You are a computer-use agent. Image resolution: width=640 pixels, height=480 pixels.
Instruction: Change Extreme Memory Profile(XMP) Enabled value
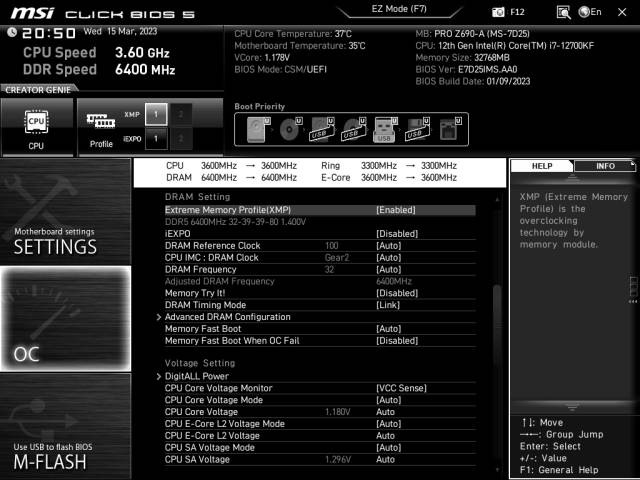(396, 210)
